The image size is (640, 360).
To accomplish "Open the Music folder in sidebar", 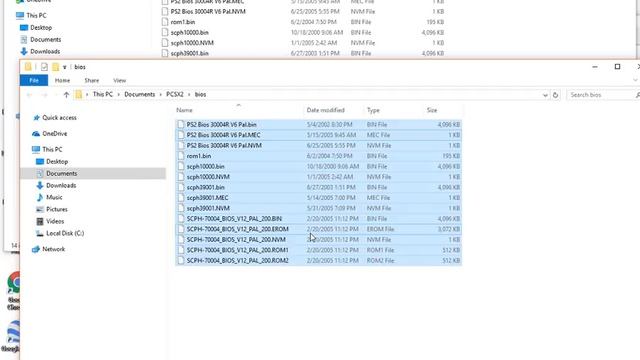I will [x=54, y=197].
